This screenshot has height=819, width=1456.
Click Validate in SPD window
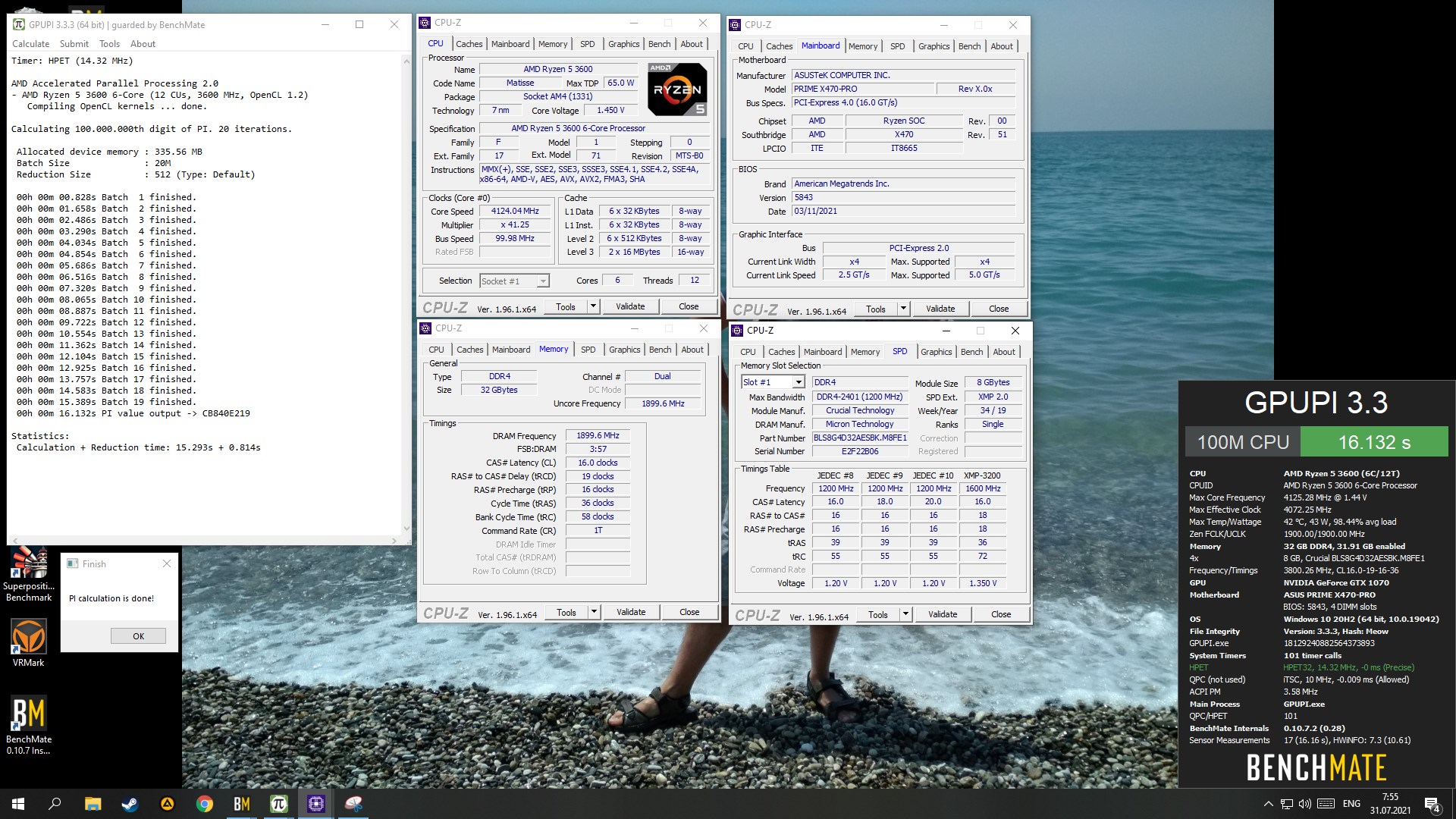[x=943, y=614]
